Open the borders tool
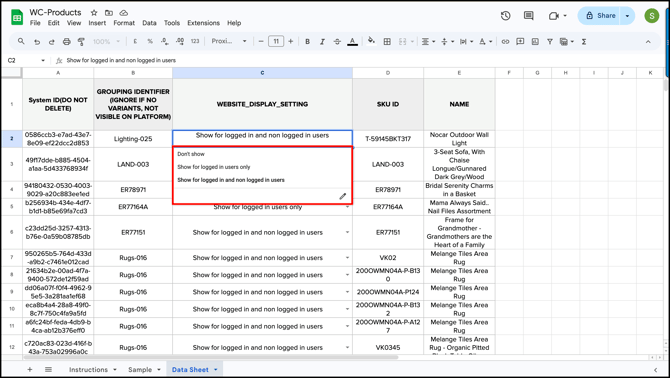 (387, 41)
